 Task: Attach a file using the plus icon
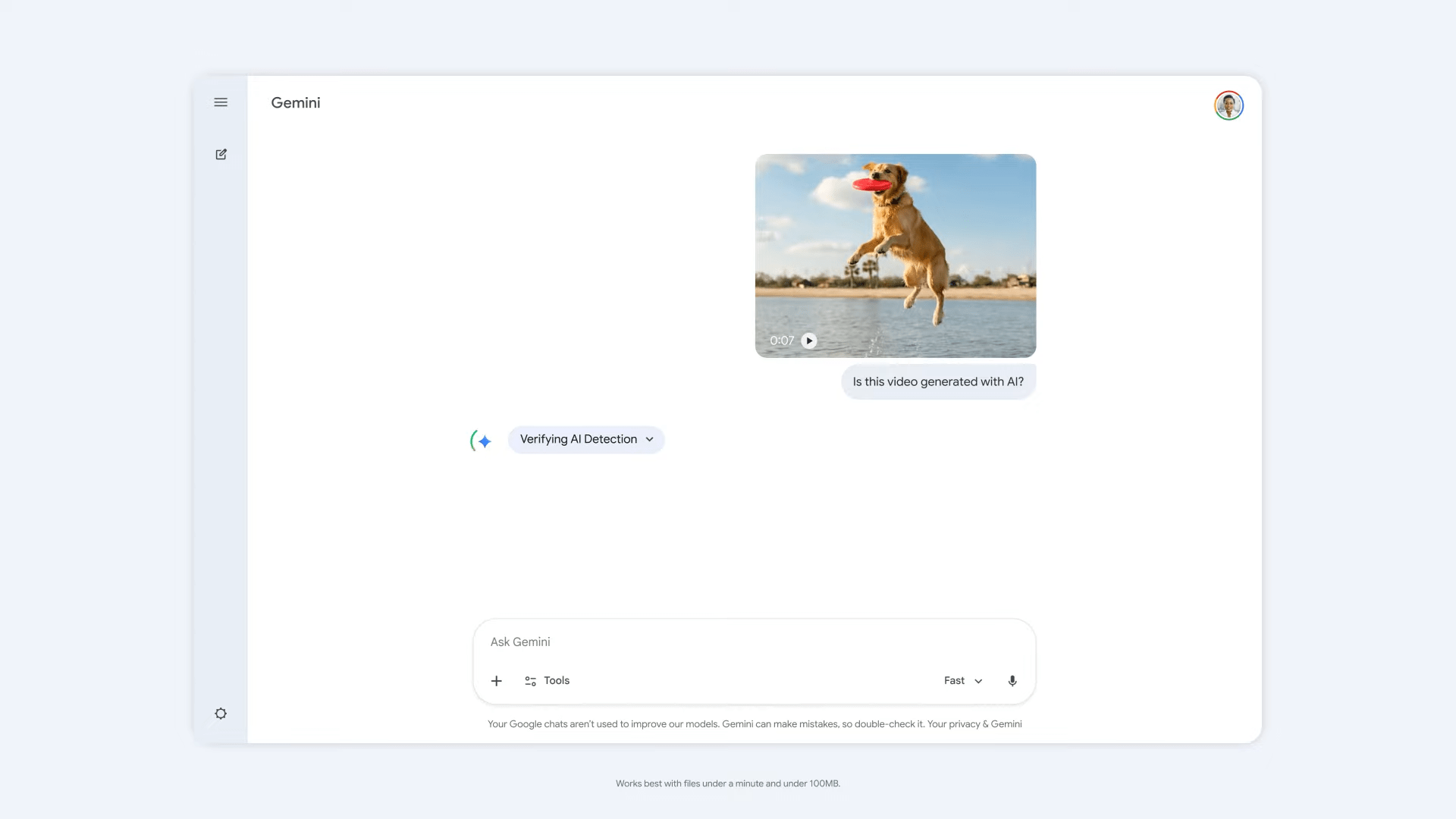pyautogui.click(x=497, y=680)
